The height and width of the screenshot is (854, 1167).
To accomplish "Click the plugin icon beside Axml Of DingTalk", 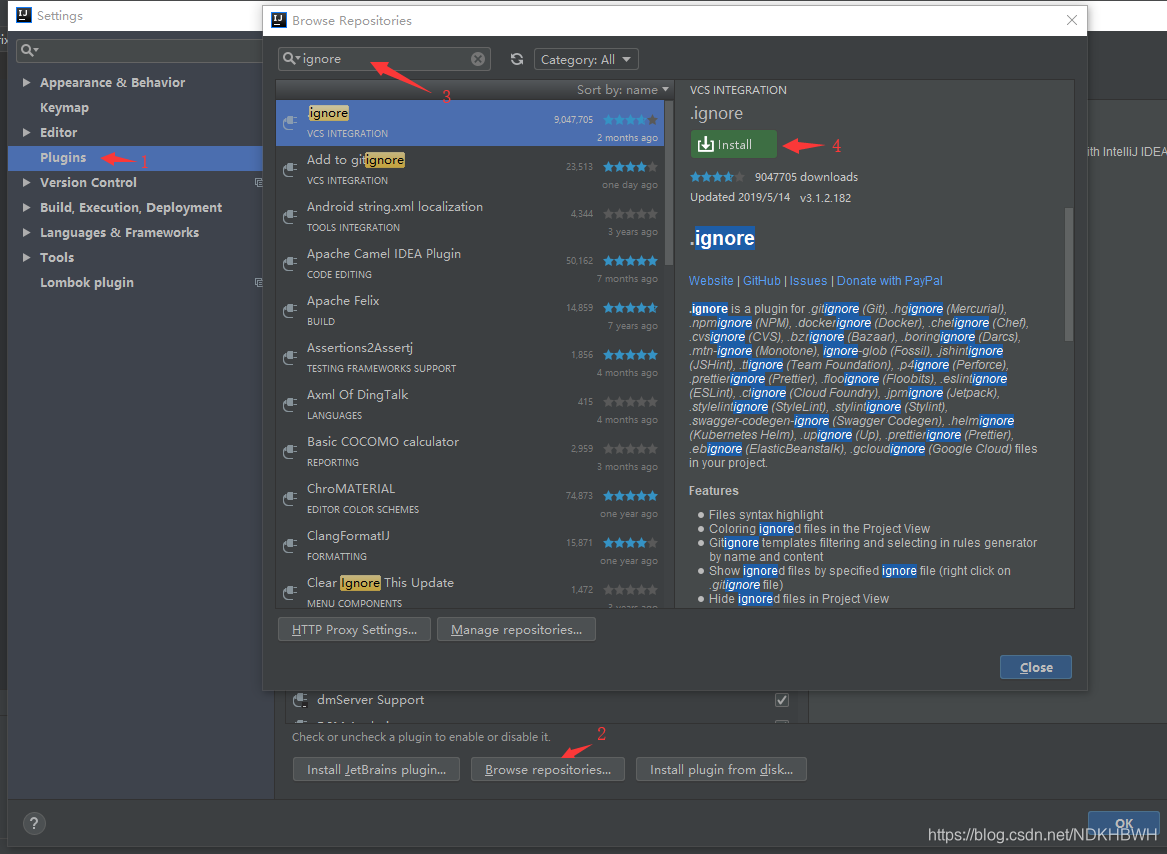I will point(290,404).
